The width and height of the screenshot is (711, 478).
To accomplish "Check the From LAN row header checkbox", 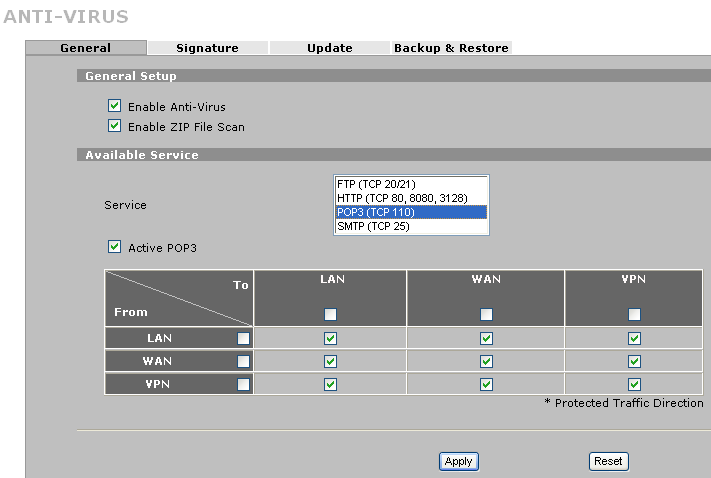I will click(243, 338).
